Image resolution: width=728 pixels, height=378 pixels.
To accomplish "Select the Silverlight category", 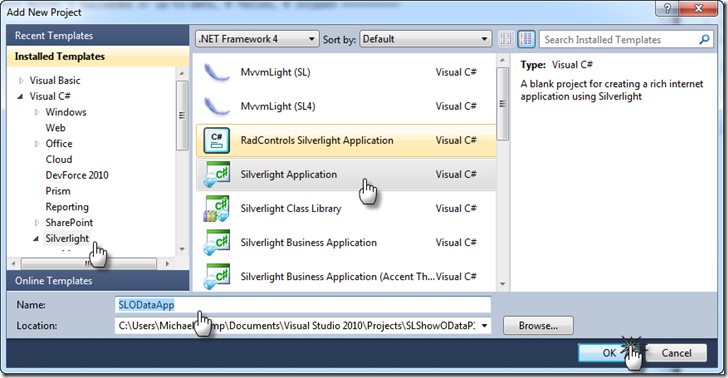I will (x=67, y=238).
